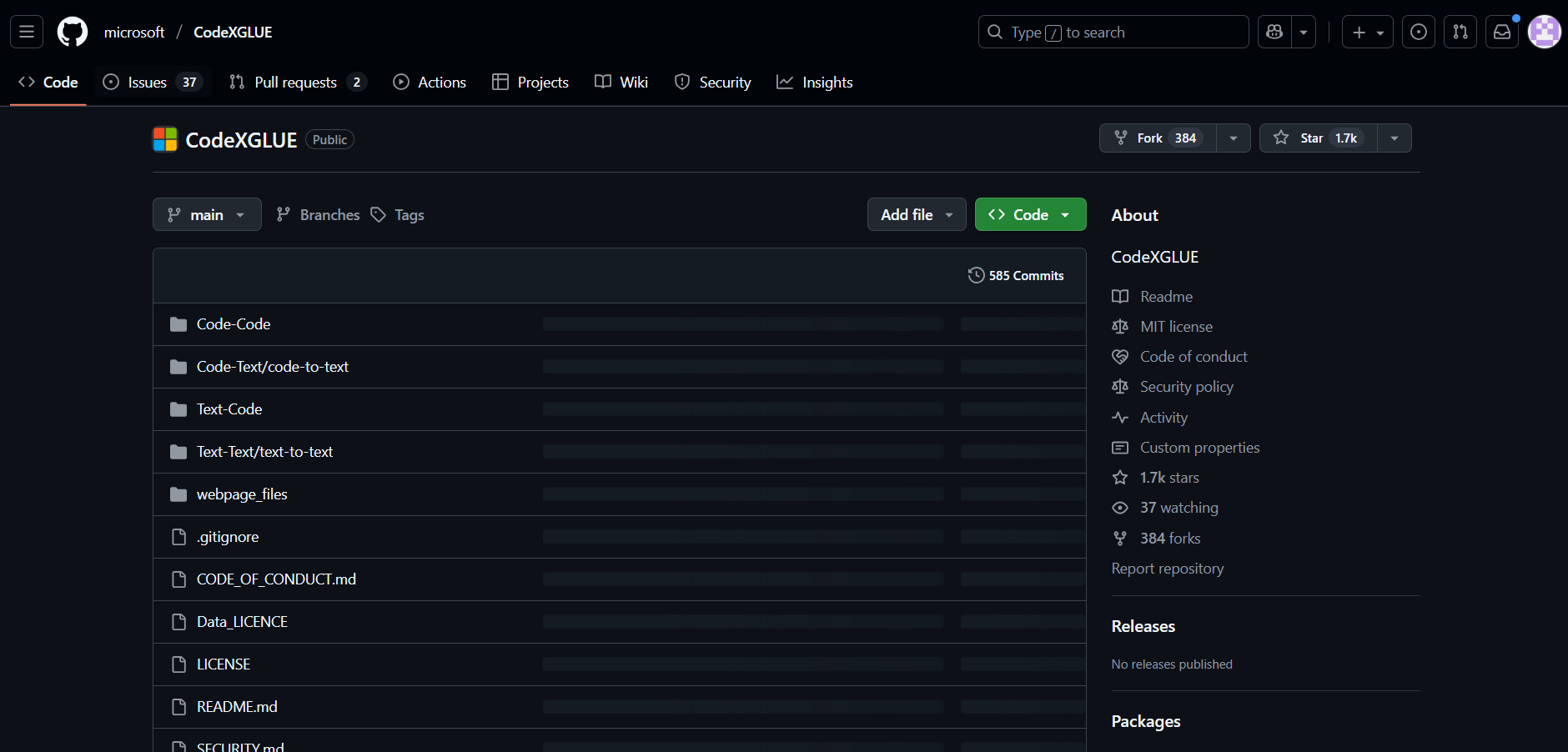This screenshot has height=752, width=1568.
Task: Switch to the Projects tab
Action: (530, 83)
